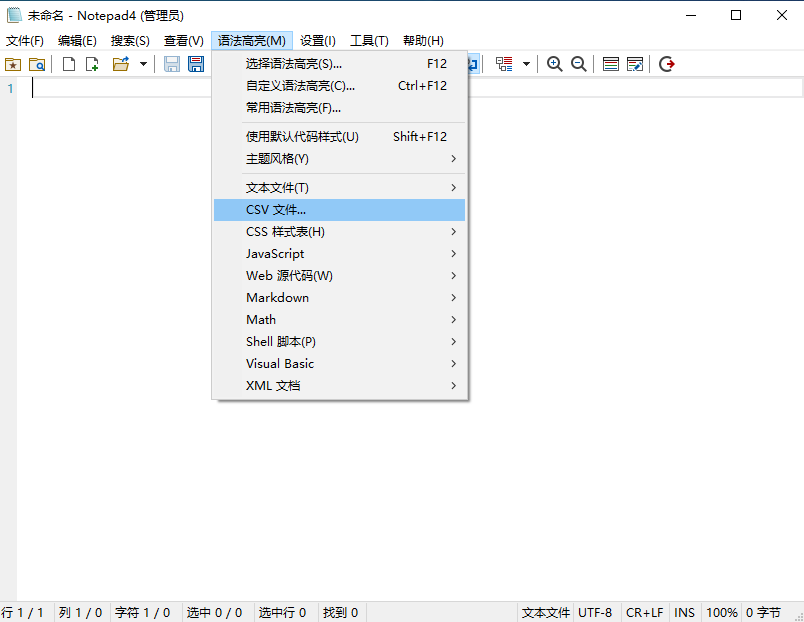Toggle INS insert mode in status bar
This screenshot has width=804, height=622.
[x=685, y=613]
